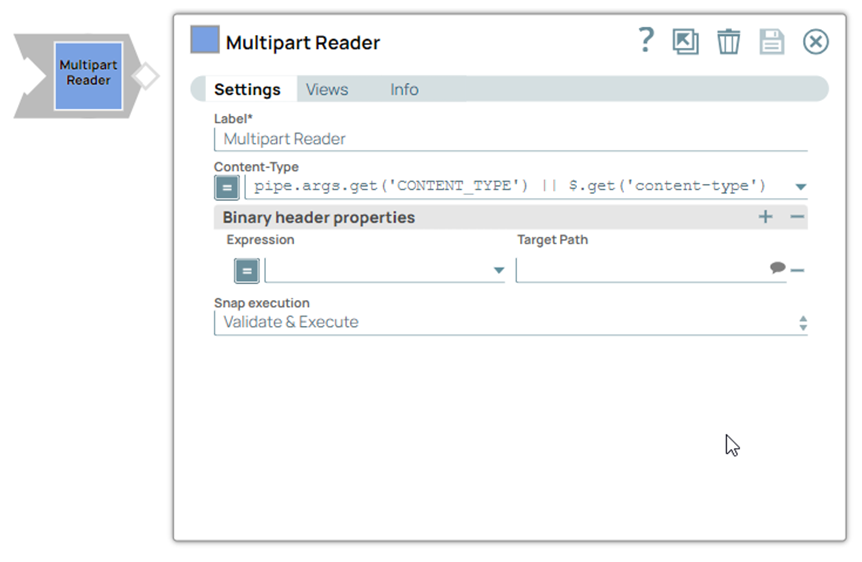
Task: Click the trash delete snap icon
Action: [x=729, y=42]
